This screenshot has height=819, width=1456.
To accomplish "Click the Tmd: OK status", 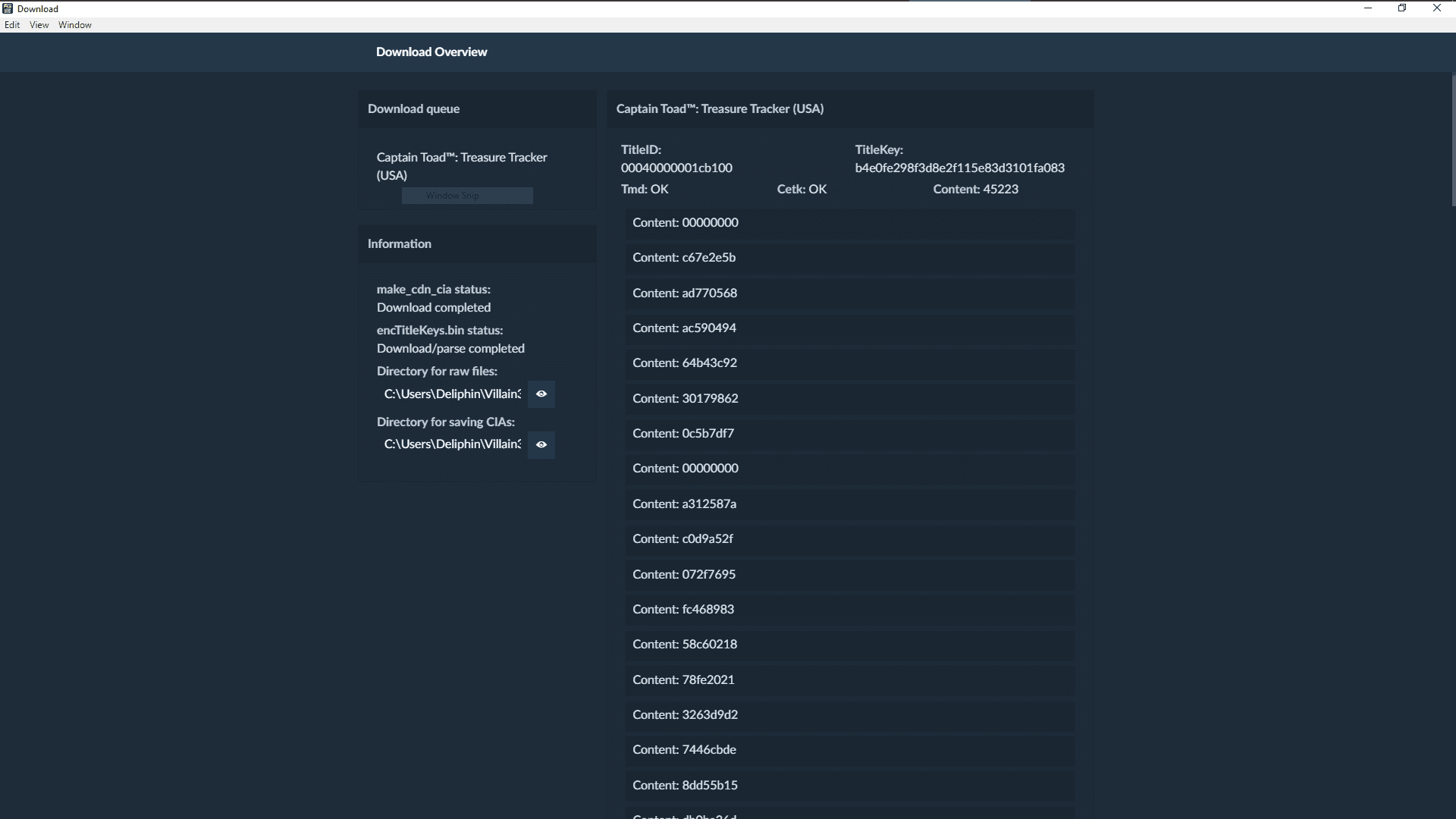I will 645,190.
